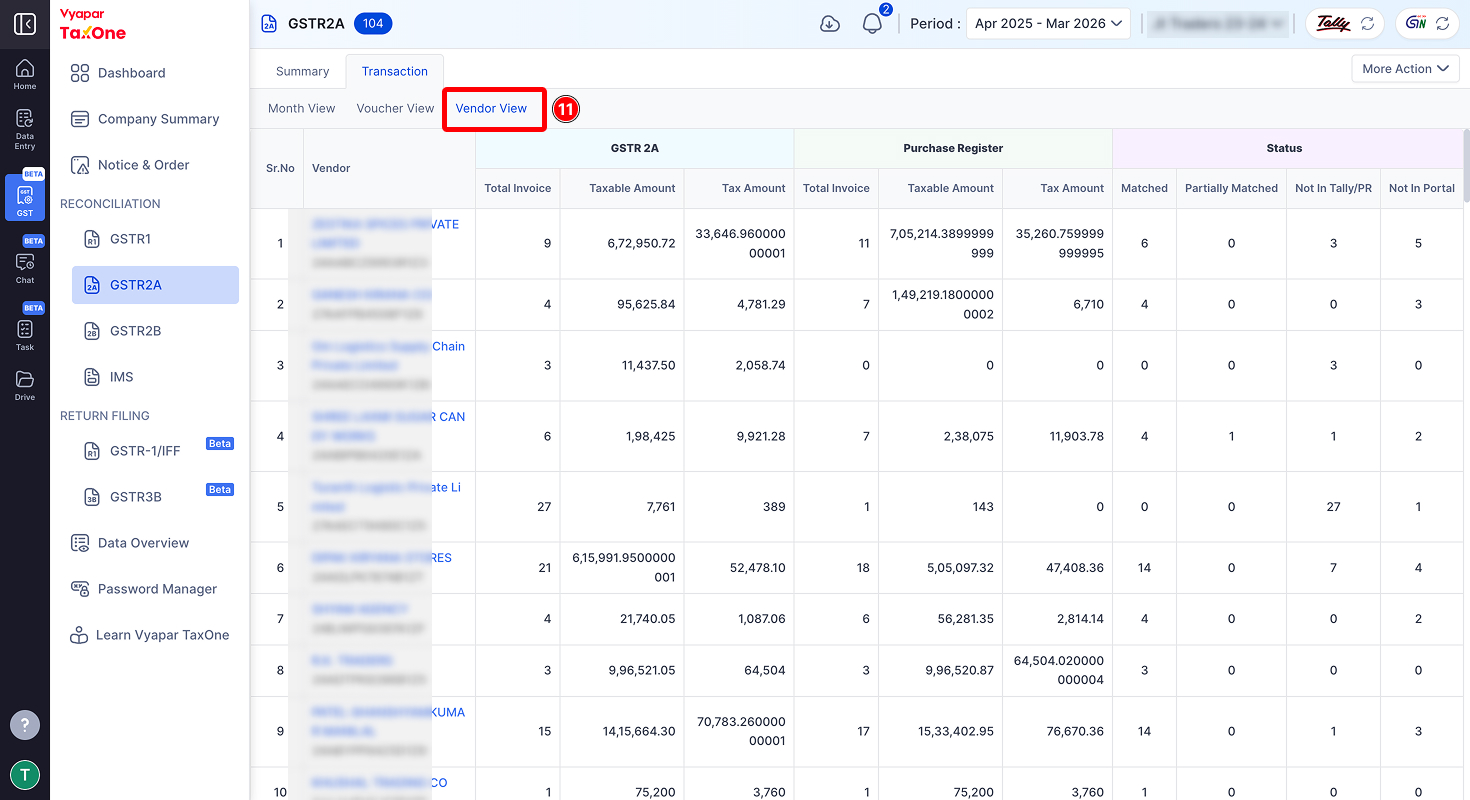Image resolution: width=1470 pixels, height=800 pixels.
Task: Open the notifications bell
Action: [872, 24]
